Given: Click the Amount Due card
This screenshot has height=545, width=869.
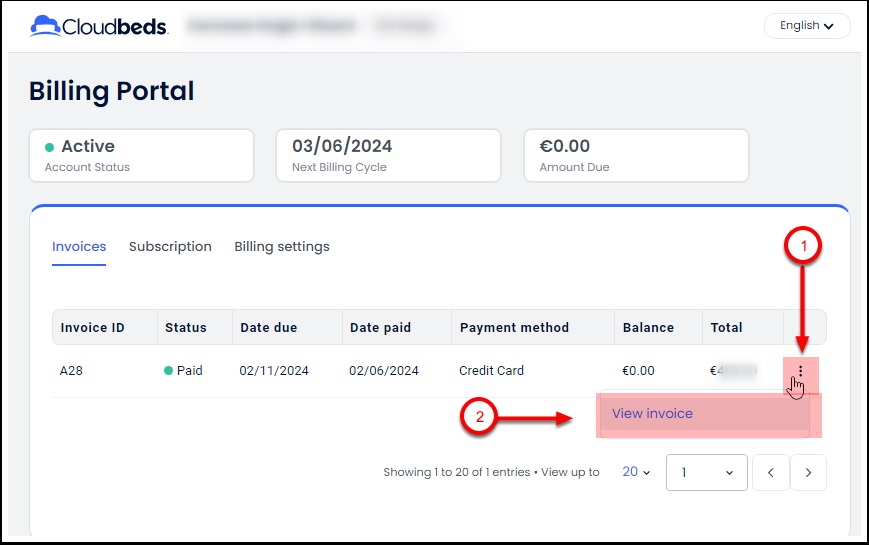Looking at the screenshot, I should 636,155.
